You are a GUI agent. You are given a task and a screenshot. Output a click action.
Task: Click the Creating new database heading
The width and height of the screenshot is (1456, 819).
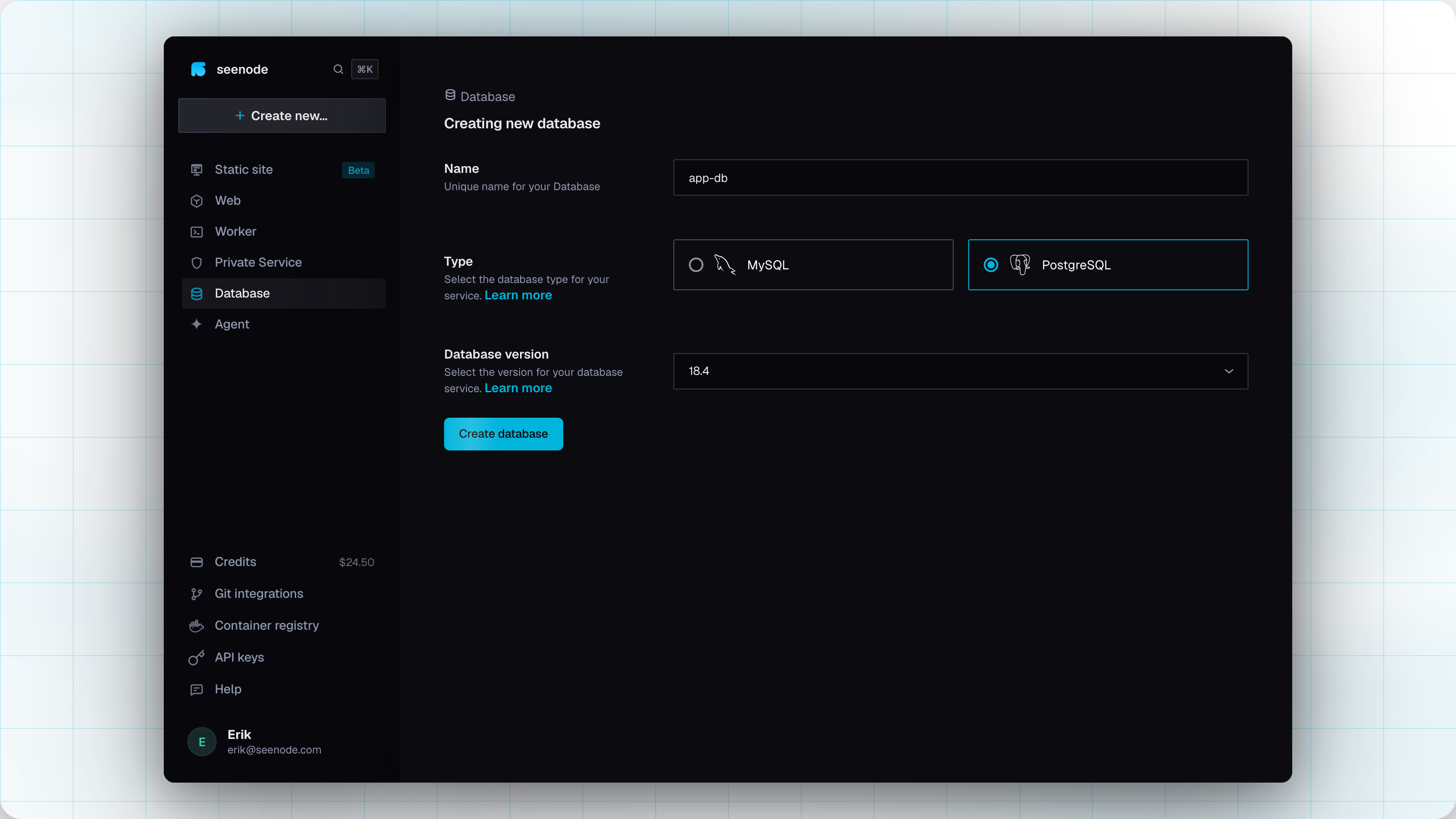(x=522, y=124)
